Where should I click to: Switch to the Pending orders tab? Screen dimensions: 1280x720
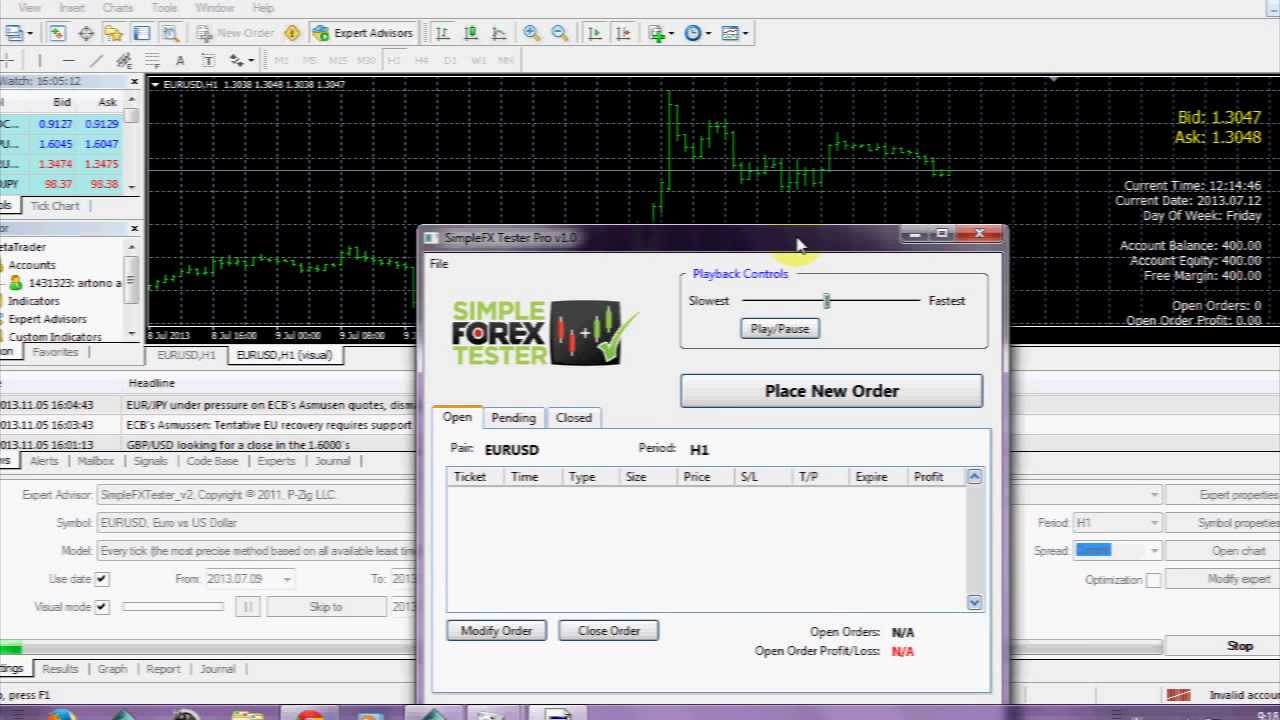513,418
